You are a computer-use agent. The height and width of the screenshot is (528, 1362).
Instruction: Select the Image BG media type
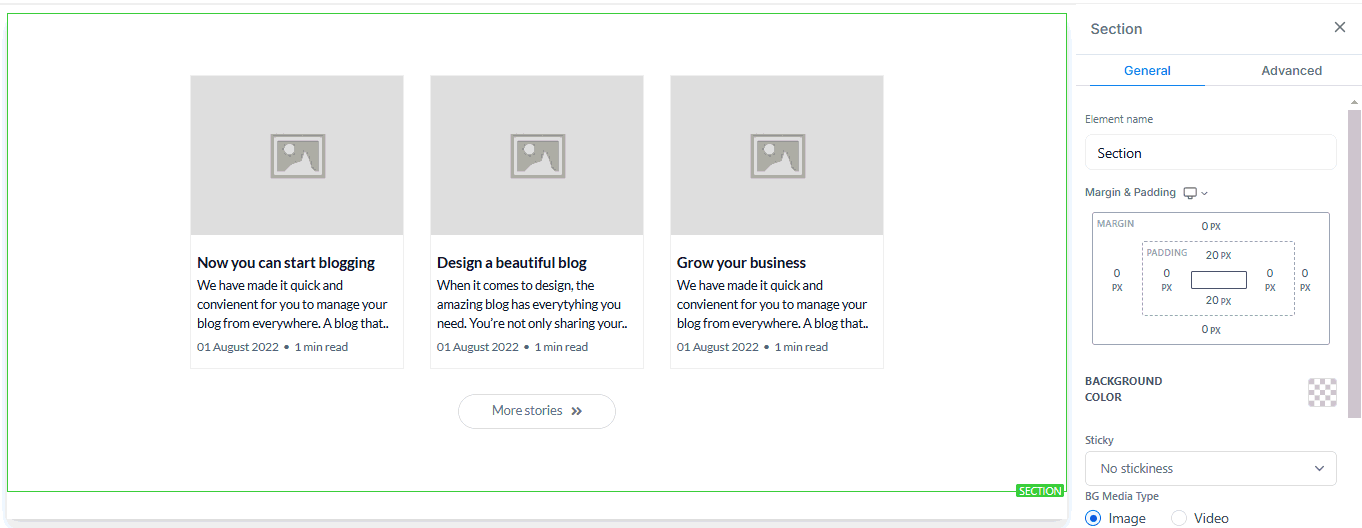click(1093, 518)
